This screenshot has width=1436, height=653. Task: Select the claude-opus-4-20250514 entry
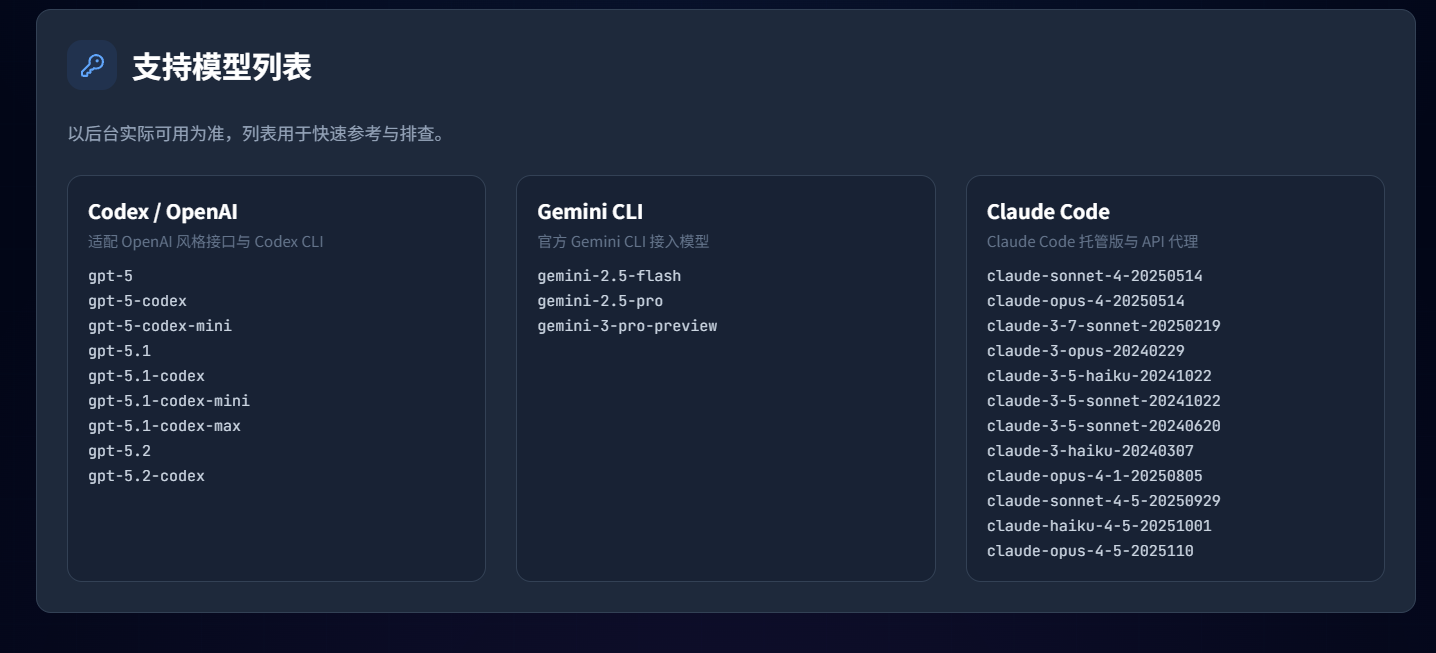pos(1085,301)
